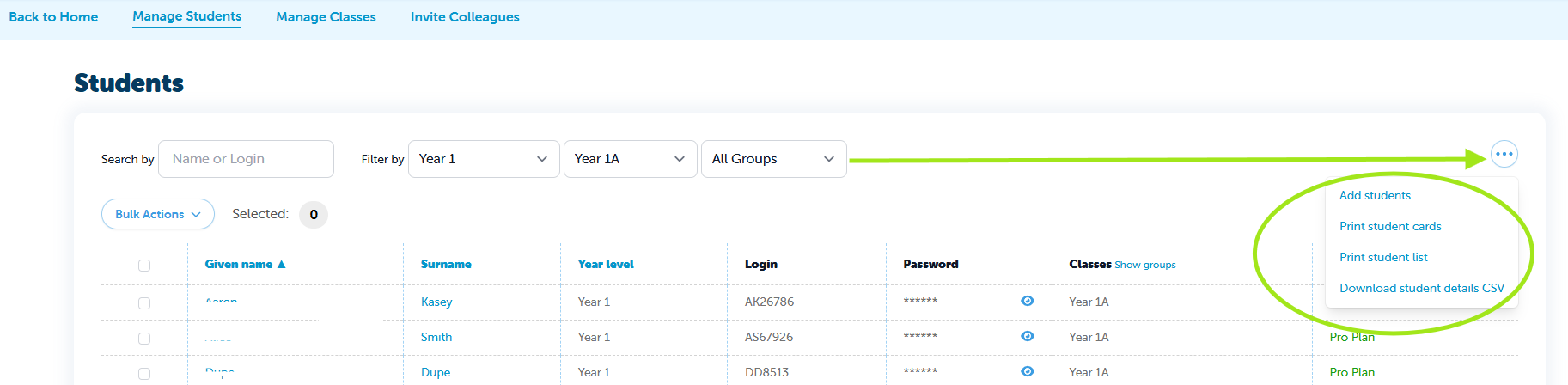Select the checkbox for student Kasey
The height and width of the screenshot is (385, 1568).
pyautogui.click(x=144, y=303)
